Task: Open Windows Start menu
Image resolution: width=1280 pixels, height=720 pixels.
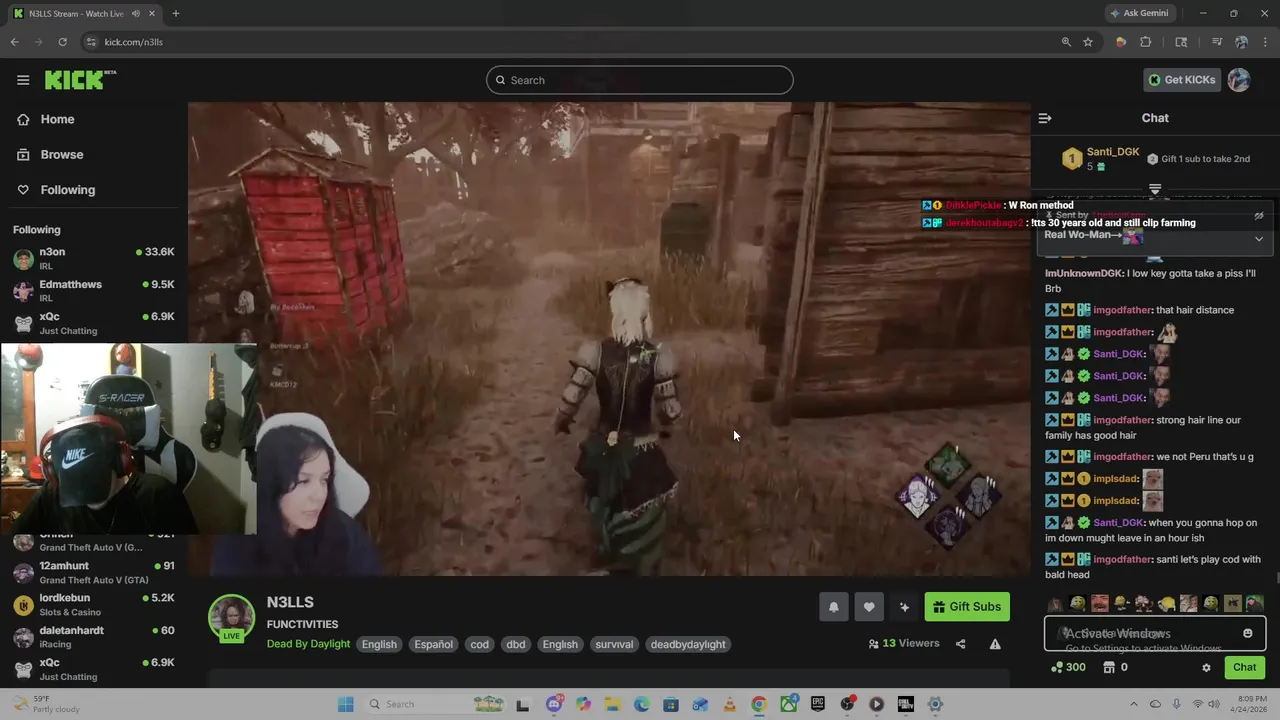Action: (x=346, y=704)
